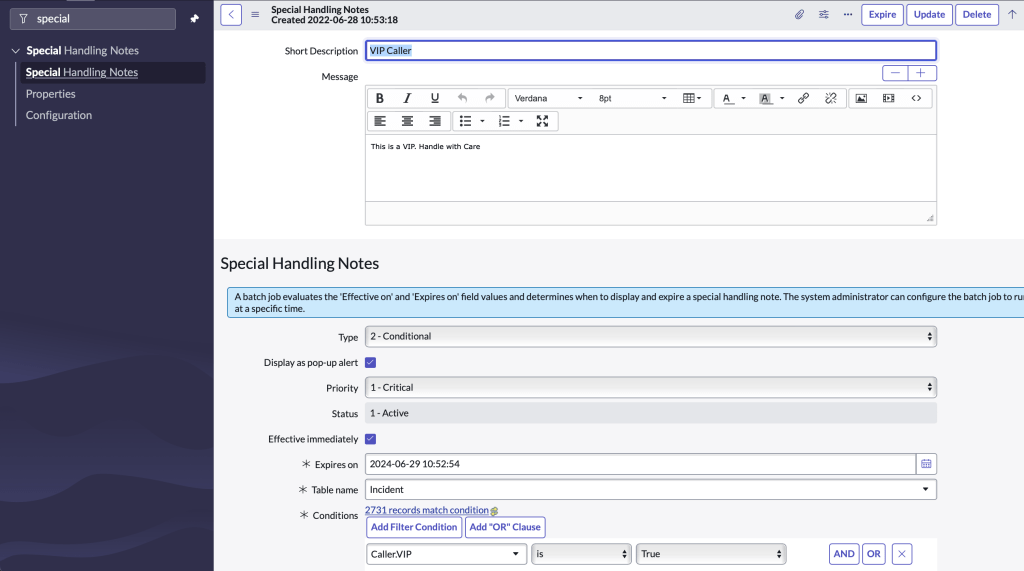1024x571 pixels.
Task: Uncheck Display as pop-up alert
Action: tap(371, 362)
